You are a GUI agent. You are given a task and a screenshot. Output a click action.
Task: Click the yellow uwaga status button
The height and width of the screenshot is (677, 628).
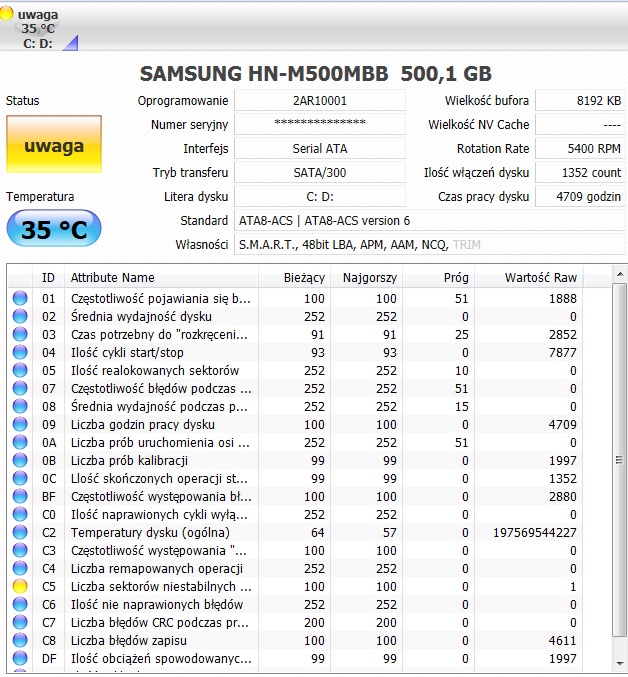point(54,144)
